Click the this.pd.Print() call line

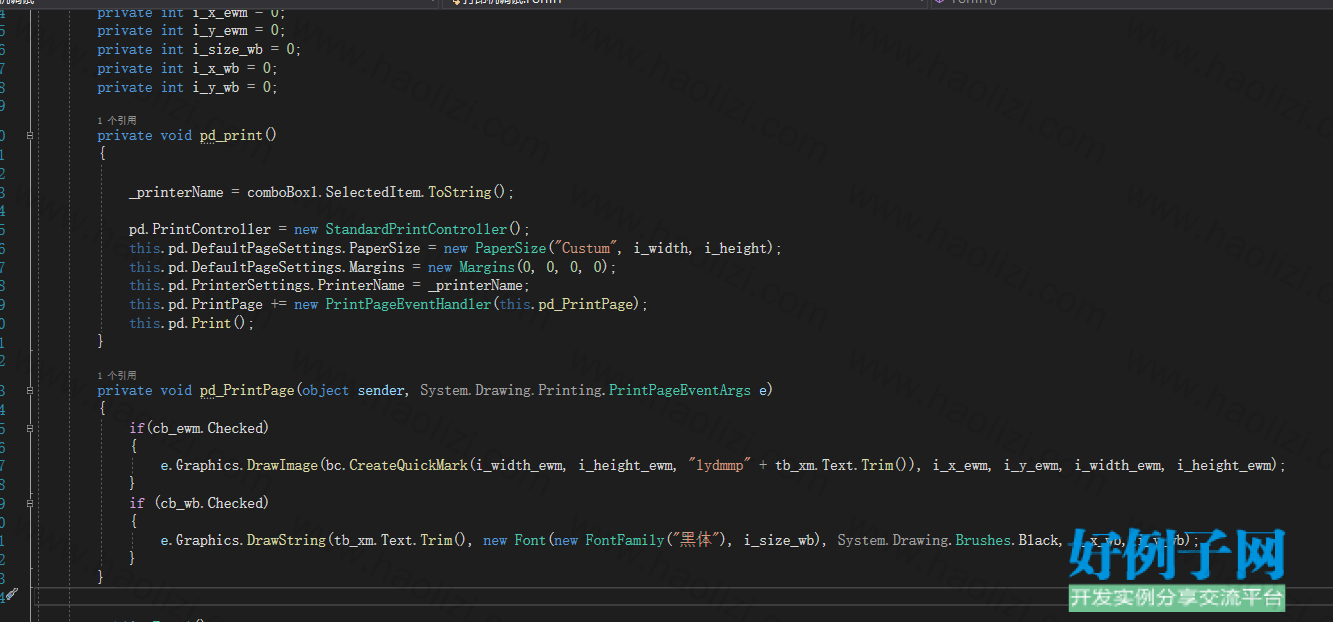click(192, 323)
